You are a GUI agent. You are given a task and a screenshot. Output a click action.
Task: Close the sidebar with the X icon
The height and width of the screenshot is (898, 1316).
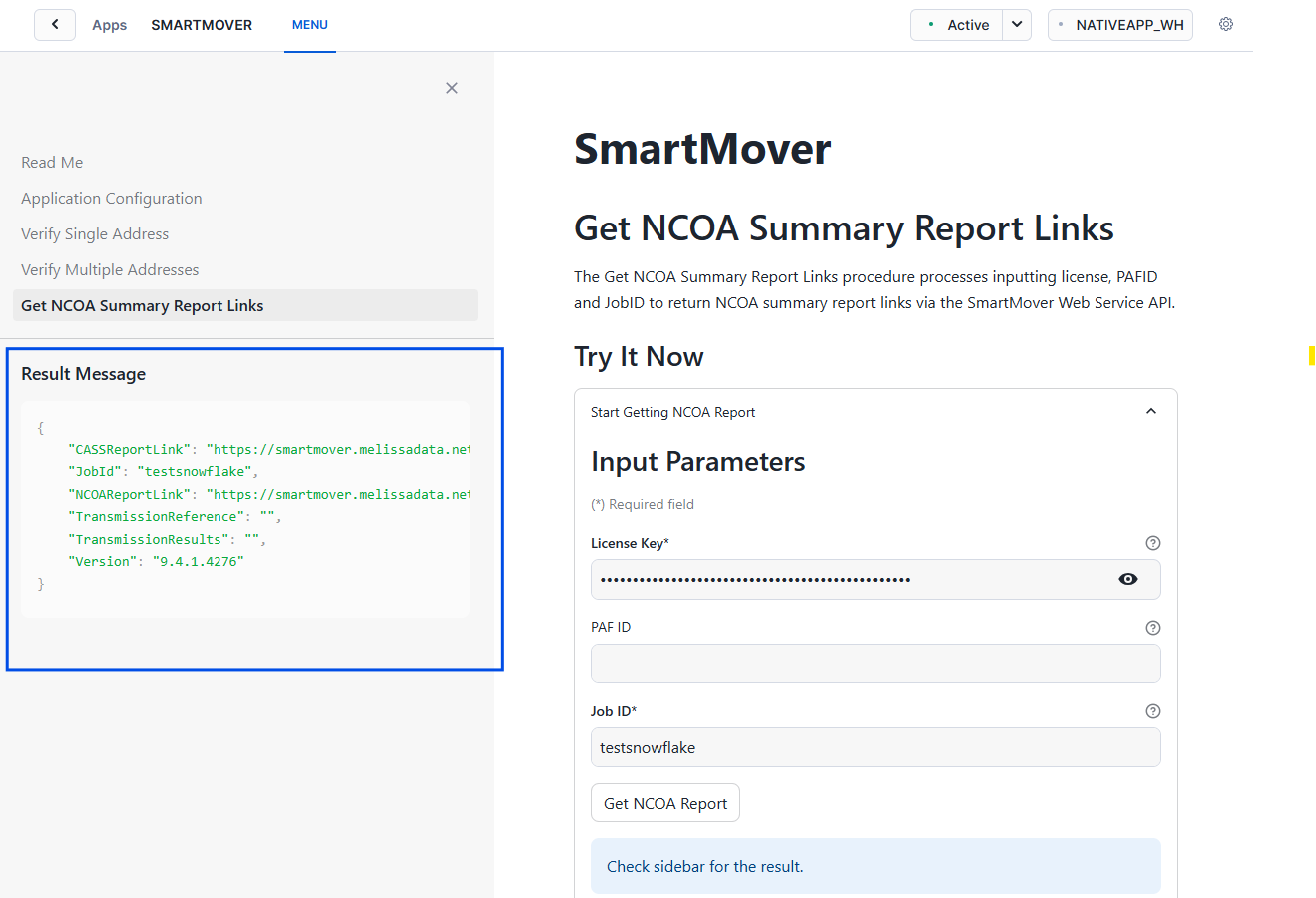tap(452, 88)
